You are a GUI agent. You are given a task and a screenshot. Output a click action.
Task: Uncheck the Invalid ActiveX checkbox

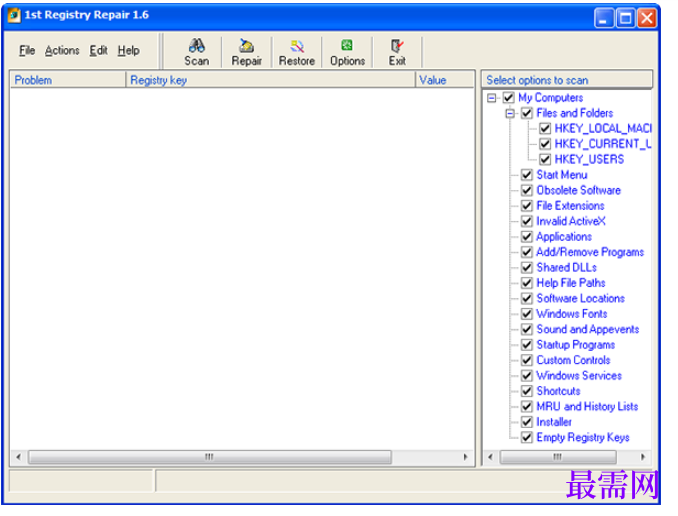527,221
